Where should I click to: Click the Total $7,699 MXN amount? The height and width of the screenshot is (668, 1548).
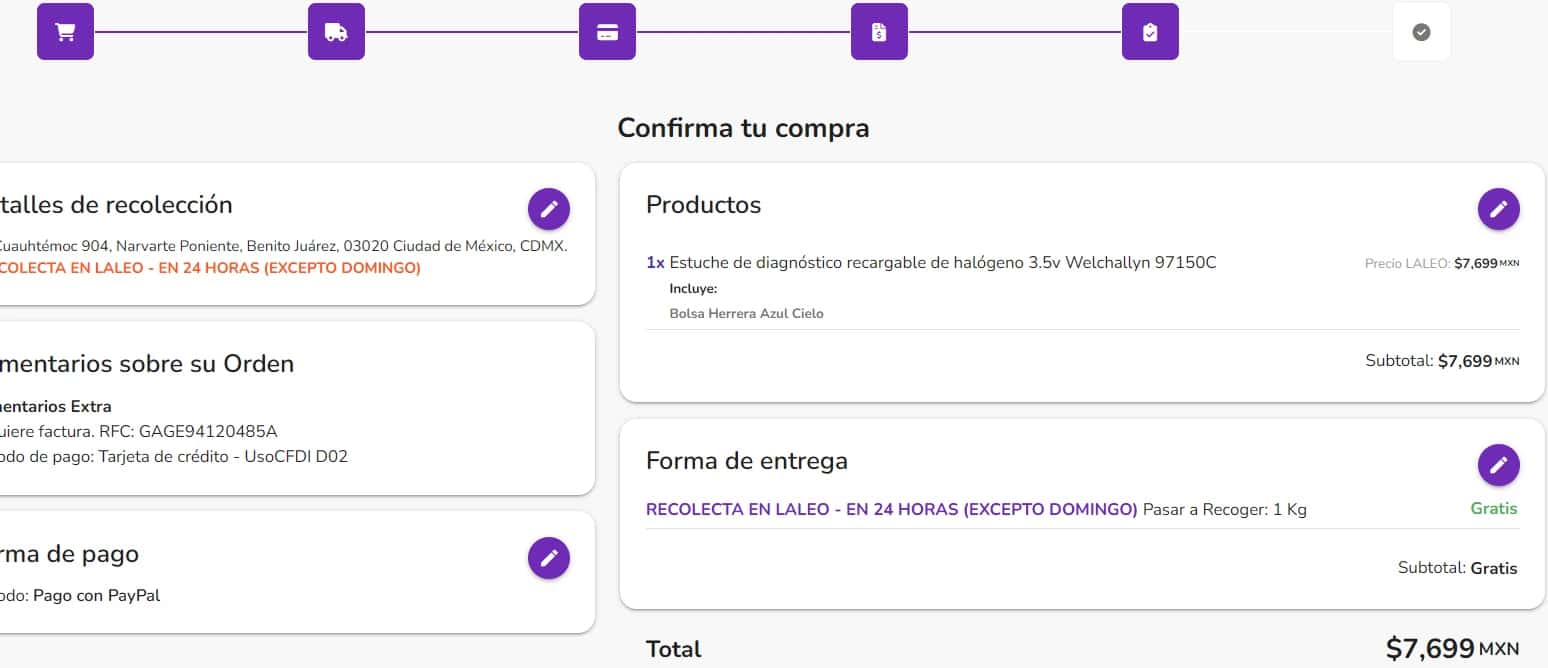(x=1452, y=649)
